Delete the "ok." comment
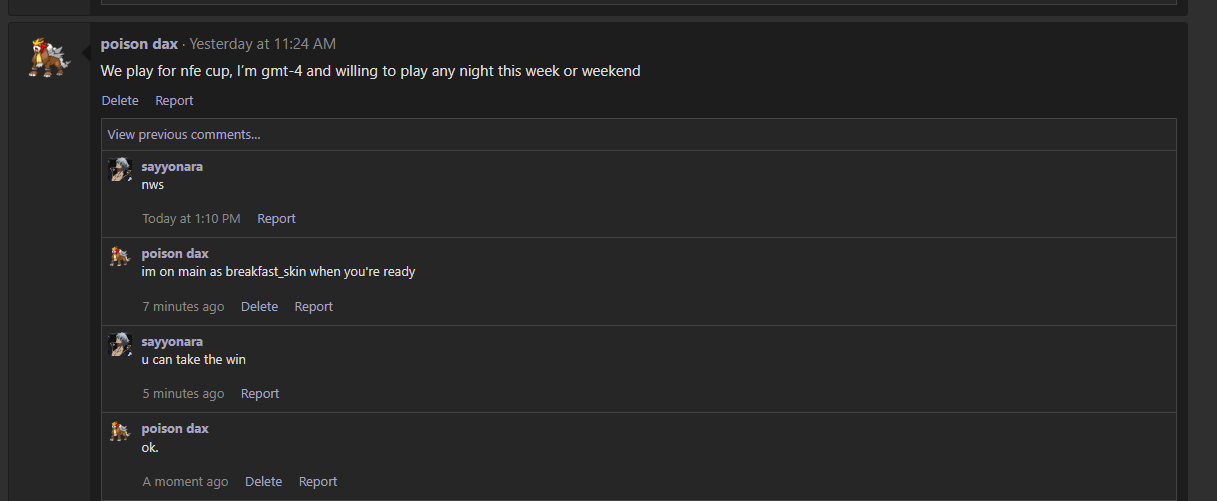Screen dimensions: 1217x501 pos(263,481)
